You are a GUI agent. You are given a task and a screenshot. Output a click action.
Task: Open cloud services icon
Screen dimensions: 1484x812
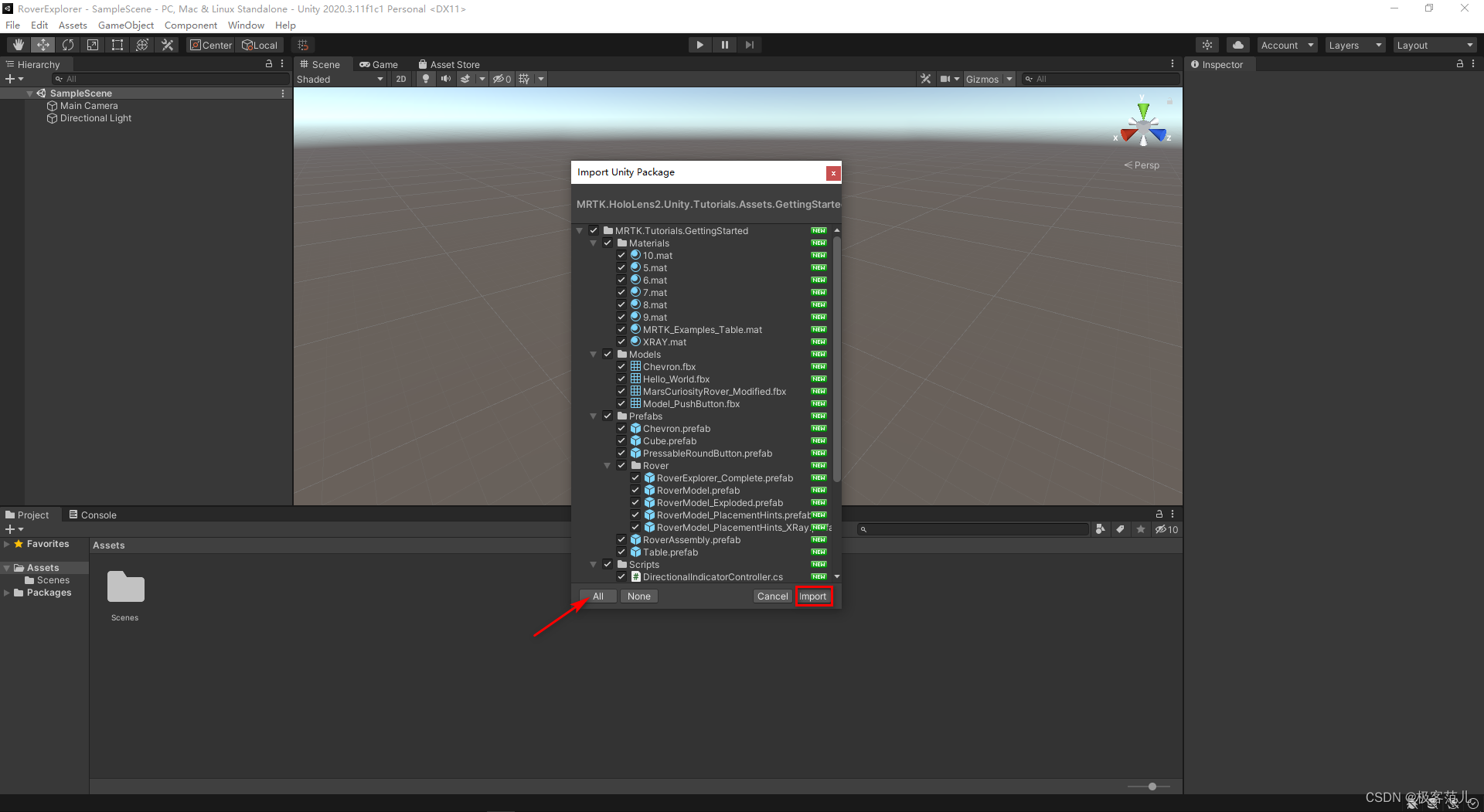tap(1238, 45)
